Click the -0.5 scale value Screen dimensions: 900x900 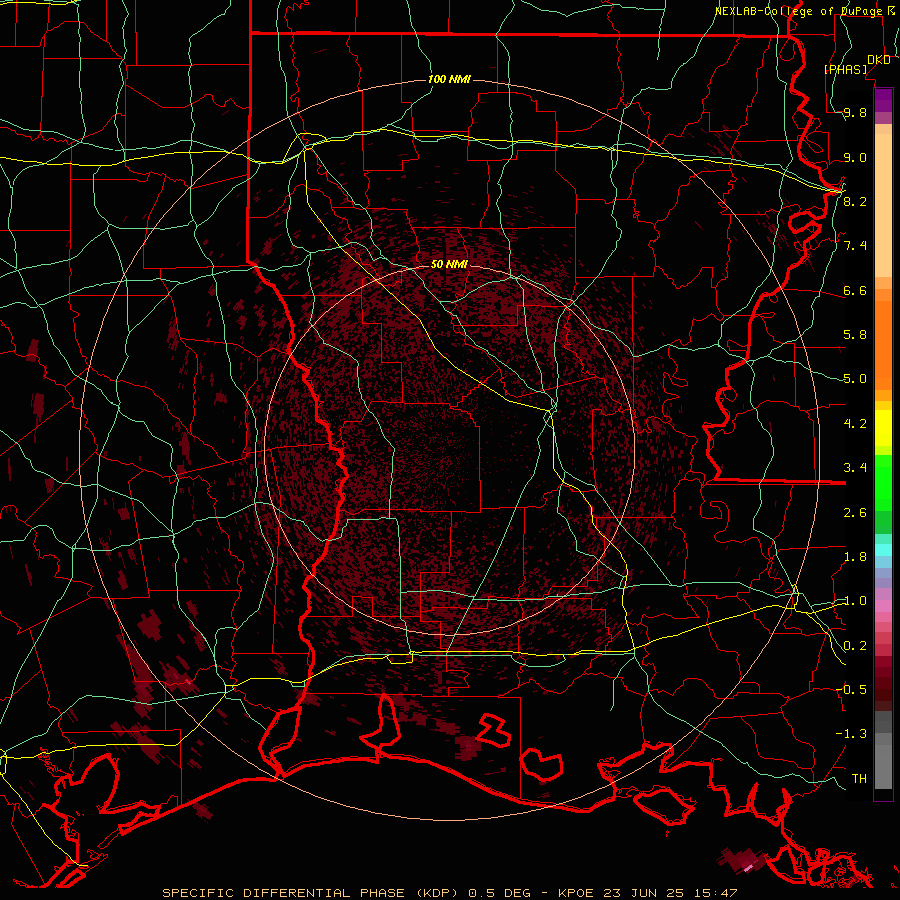(x=851, y=690)
